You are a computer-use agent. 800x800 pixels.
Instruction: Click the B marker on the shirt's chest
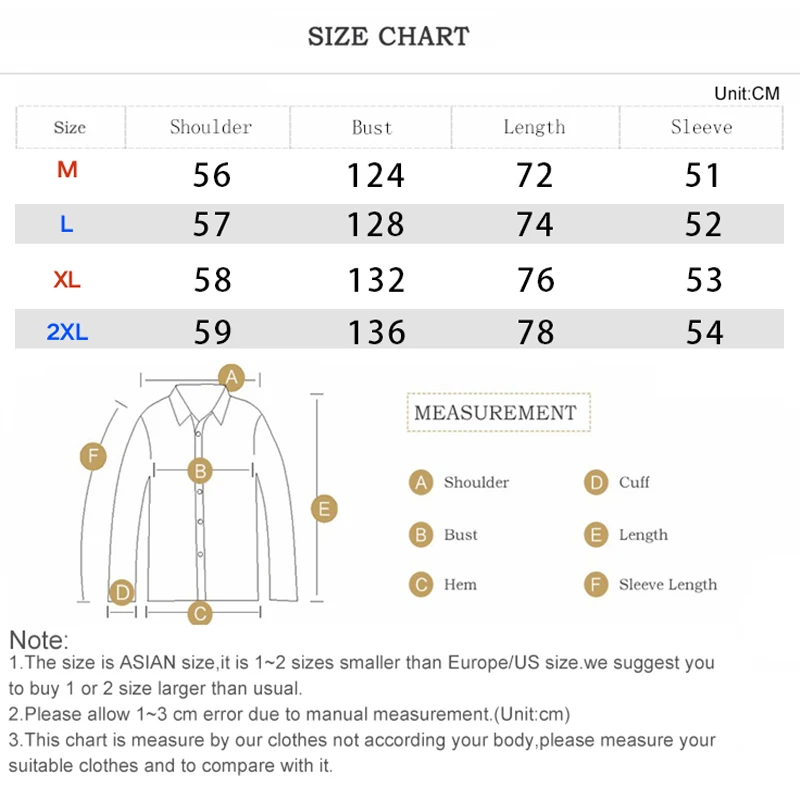click(200, 470)
